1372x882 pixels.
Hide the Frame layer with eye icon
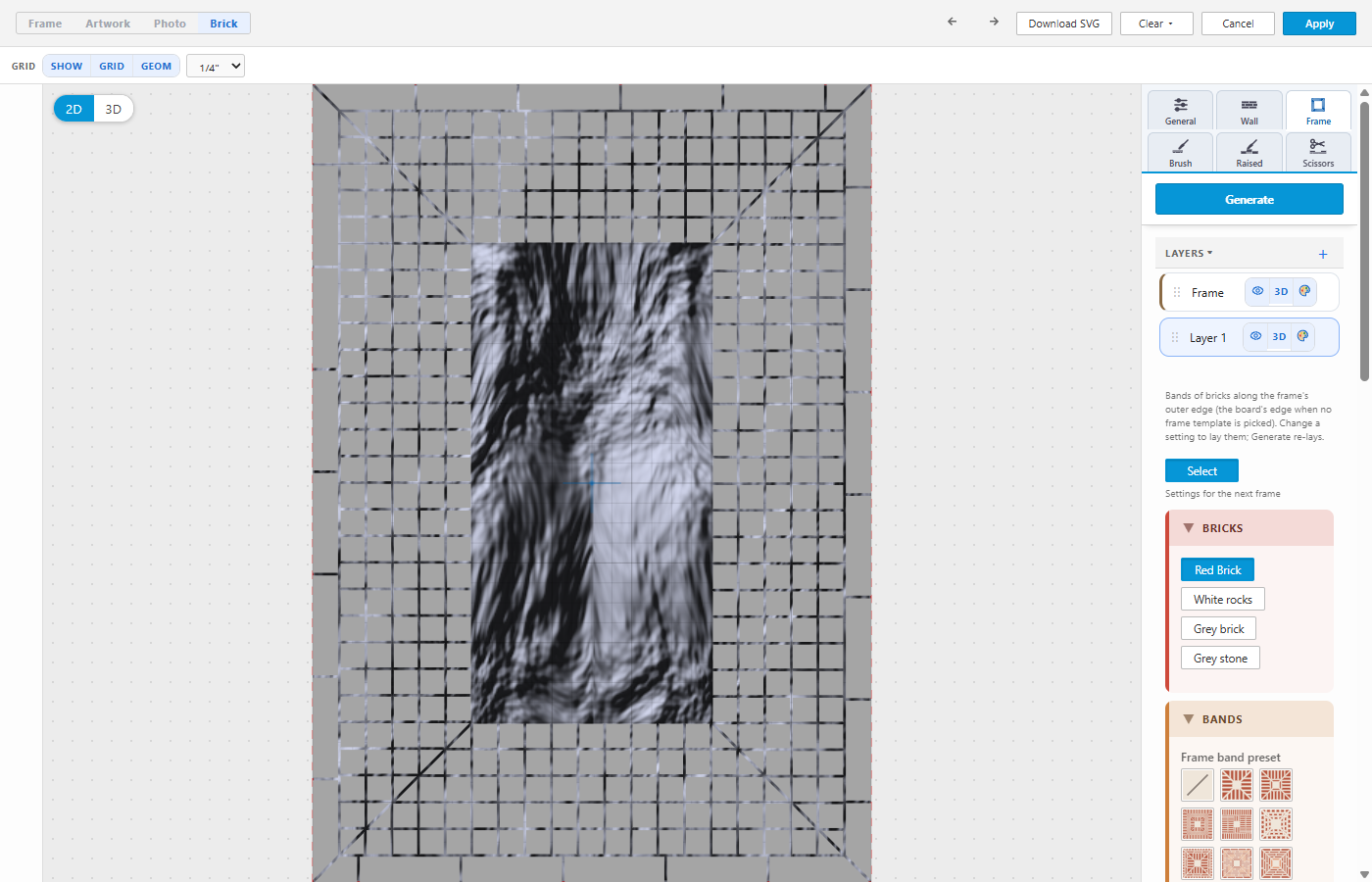(1257, 291)
